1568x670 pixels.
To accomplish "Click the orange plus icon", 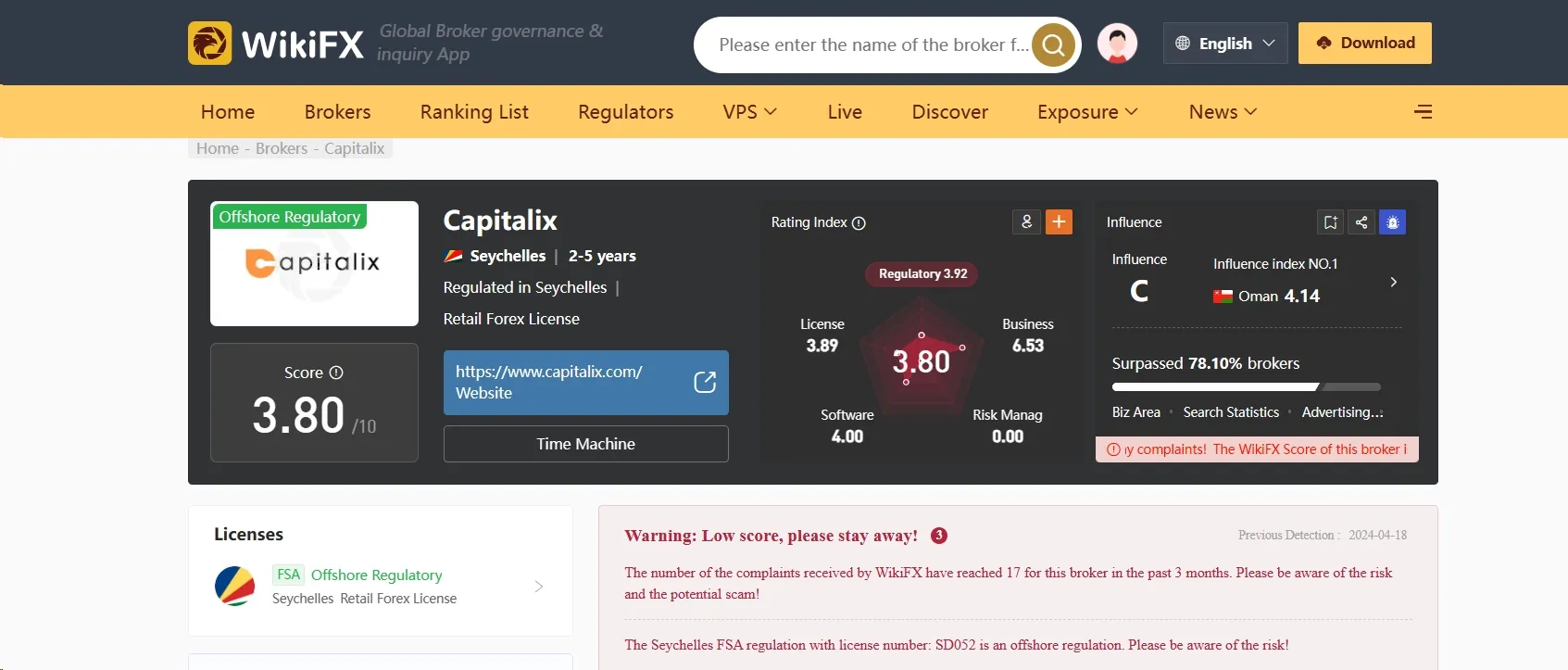I will 1059,222.
